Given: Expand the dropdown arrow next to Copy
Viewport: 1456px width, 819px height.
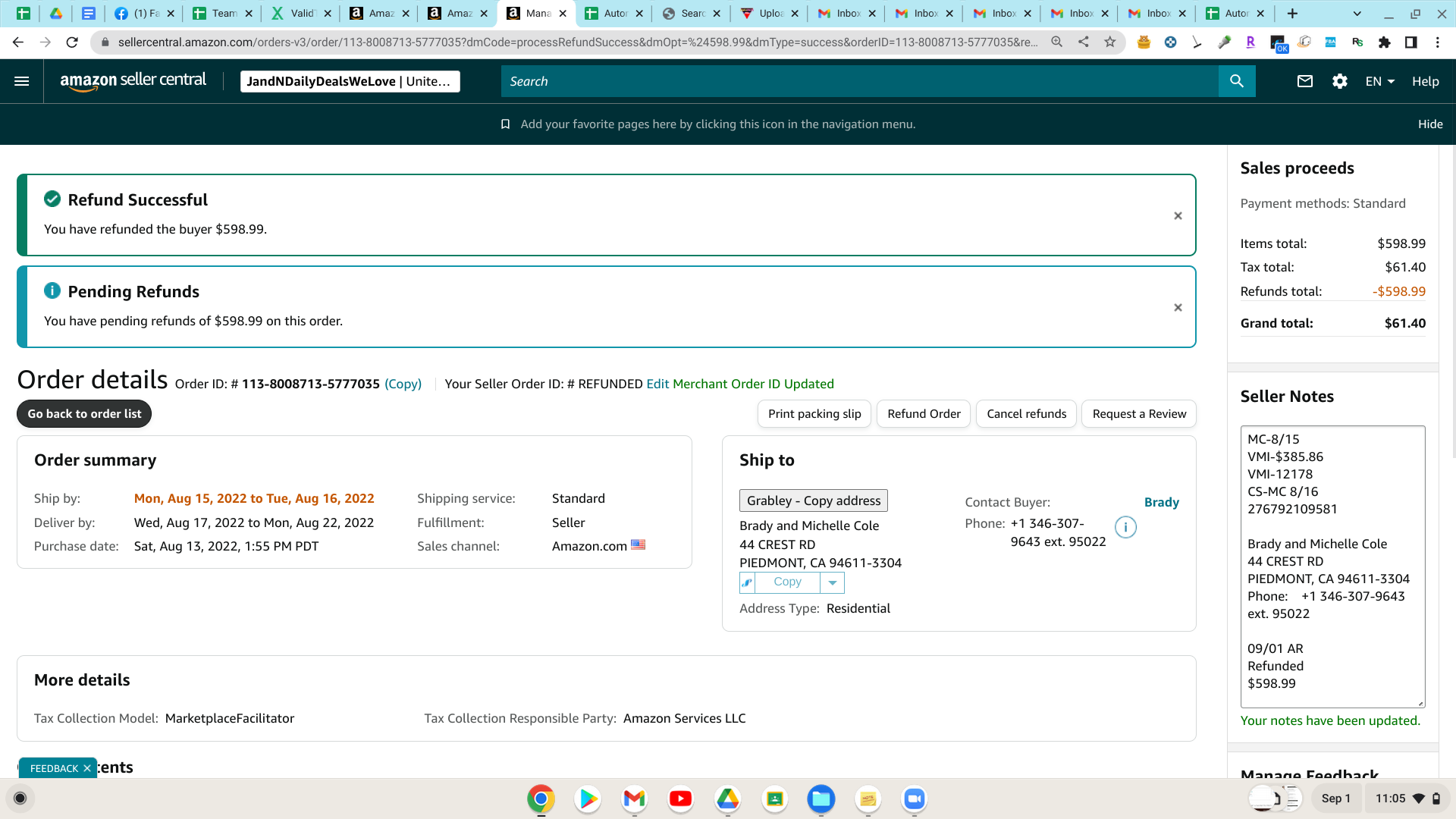Looking at the screenshot, I should click(833, 582).
